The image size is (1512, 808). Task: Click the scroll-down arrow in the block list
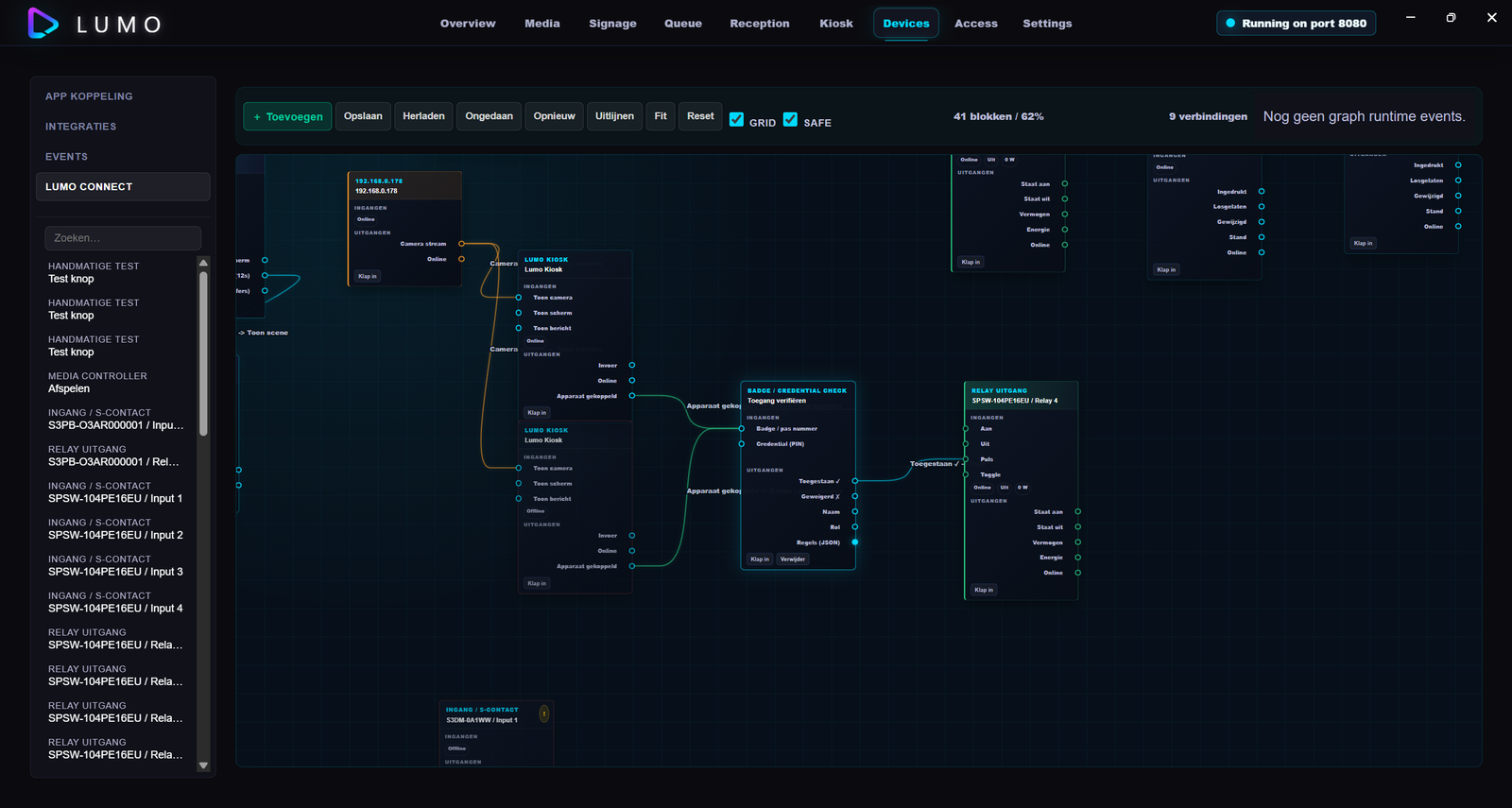(x=203, y=765)
